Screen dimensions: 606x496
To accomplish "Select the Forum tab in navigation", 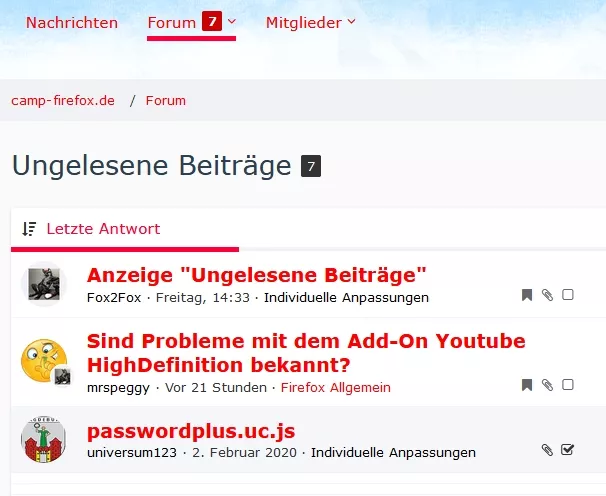I will (172, 22).
